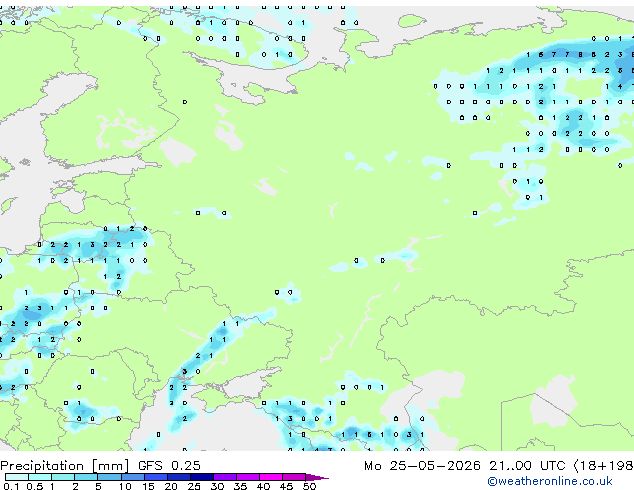The height and width of the screenshot is (490, 634).
Task: Click the above-50 arrow tip of legend
Action: coord(317,477)
